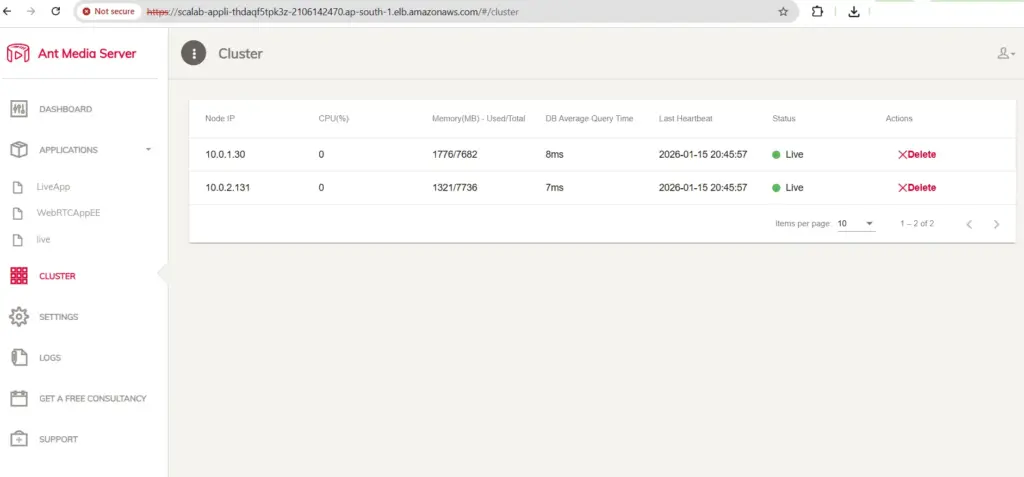Viewport: 1024px width, 477px height.
Task: Open the three-dot menu beside Cluster title
Action: point(193,54)
